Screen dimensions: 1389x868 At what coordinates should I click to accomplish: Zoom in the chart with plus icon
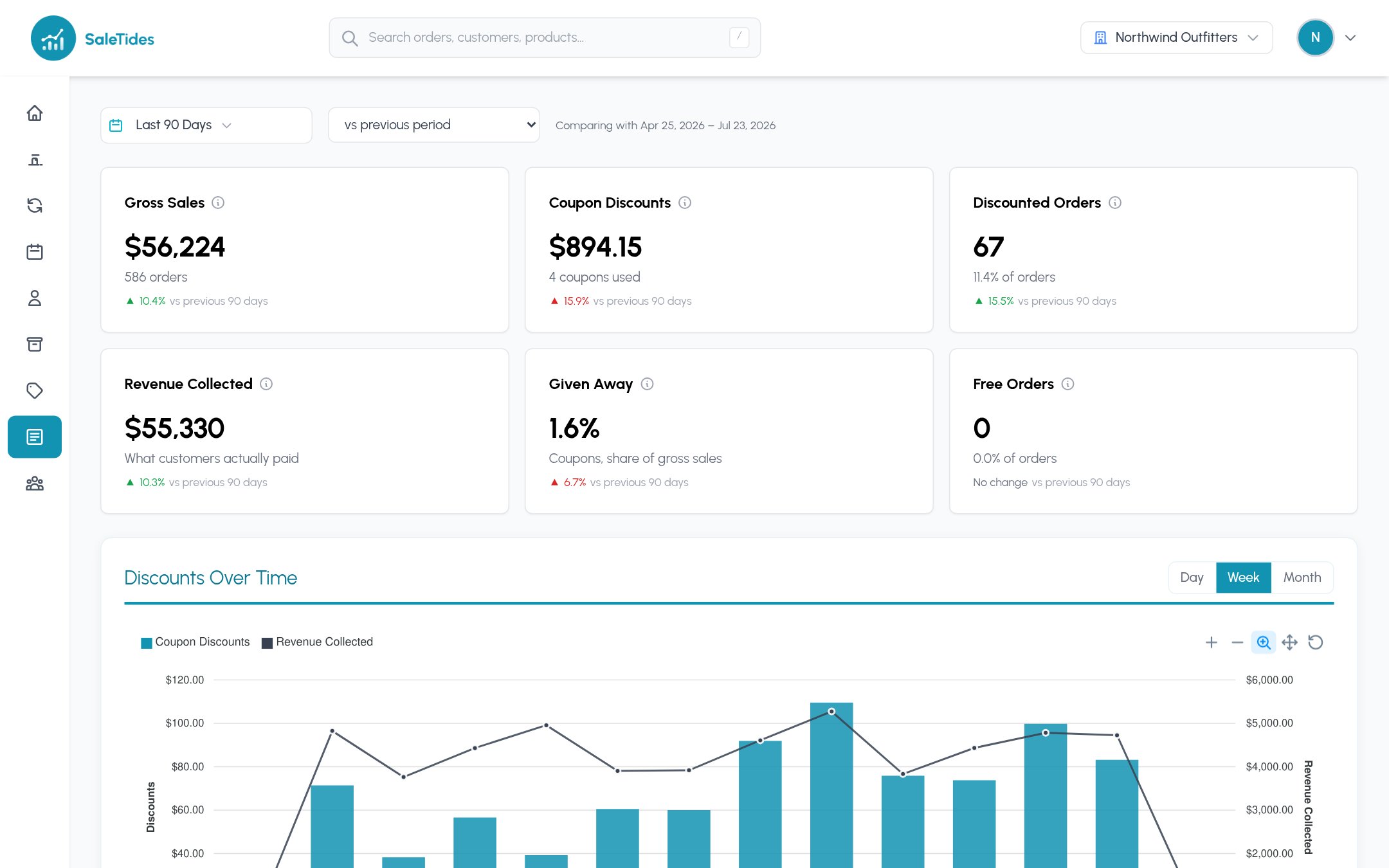coord(1212,642)
